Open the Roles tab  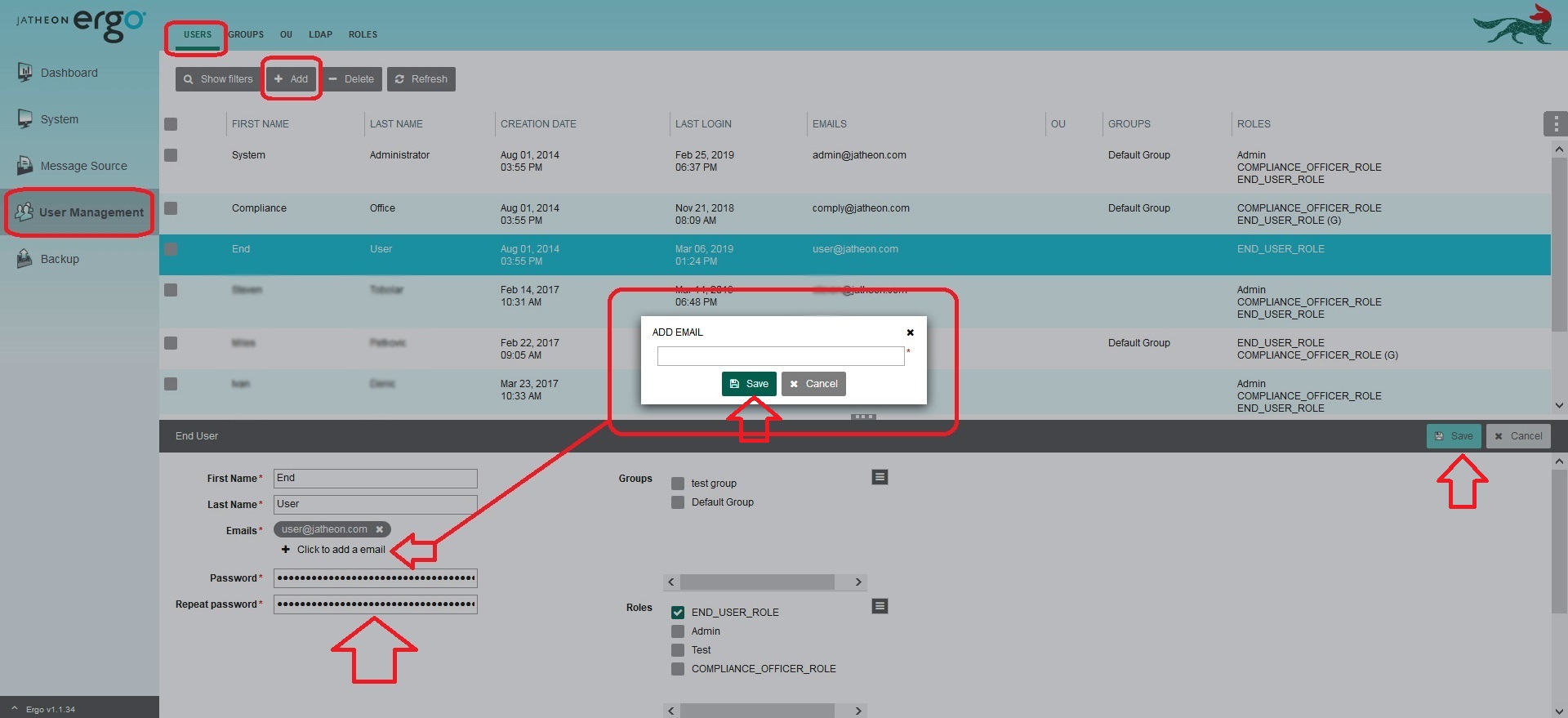point(363,34)
